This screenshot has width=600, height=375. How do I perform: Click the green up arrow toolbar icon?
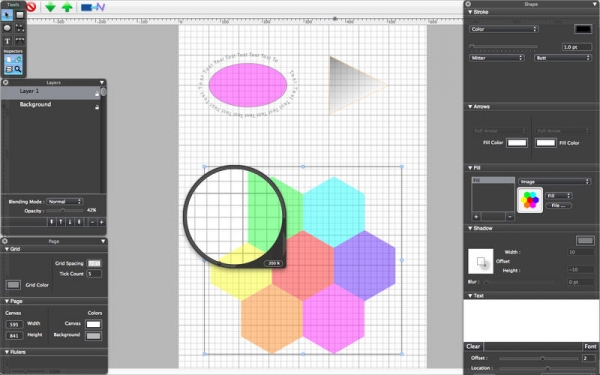(67, 7)
